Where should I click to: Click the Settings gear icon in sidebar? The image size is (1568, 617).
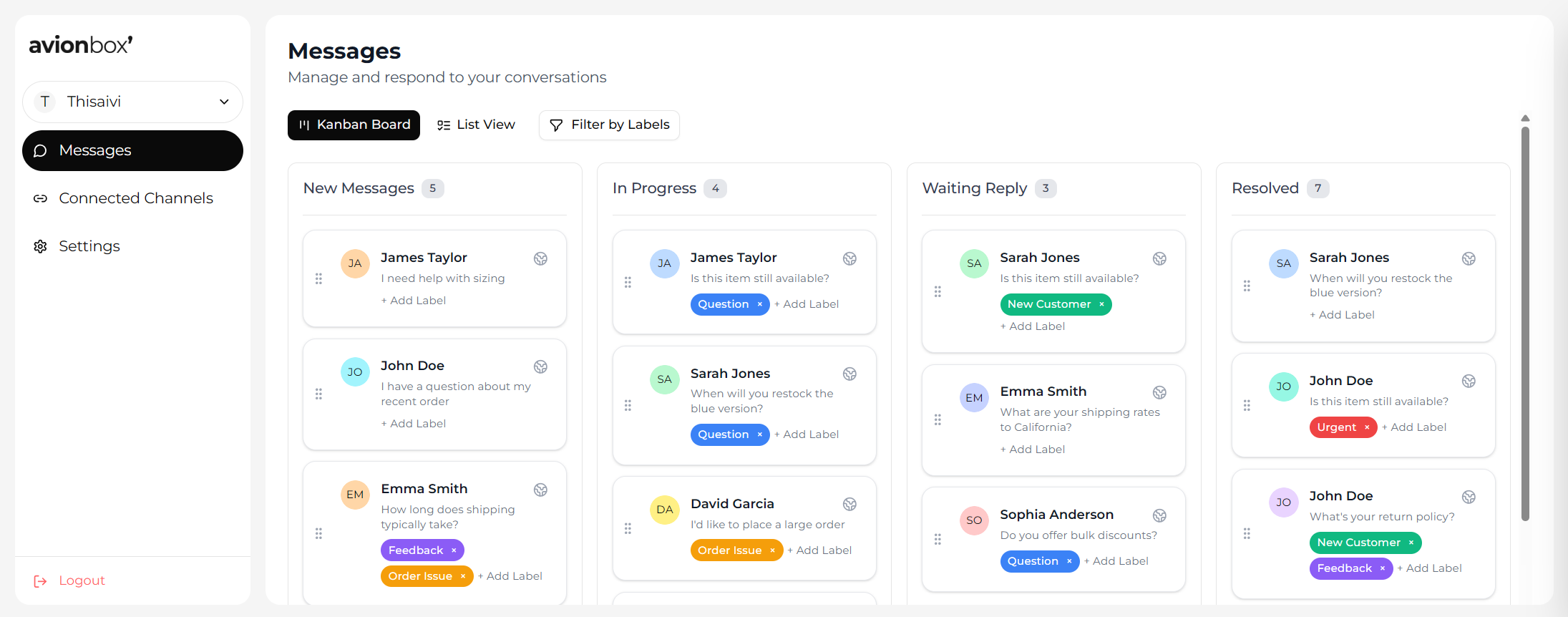40,246
